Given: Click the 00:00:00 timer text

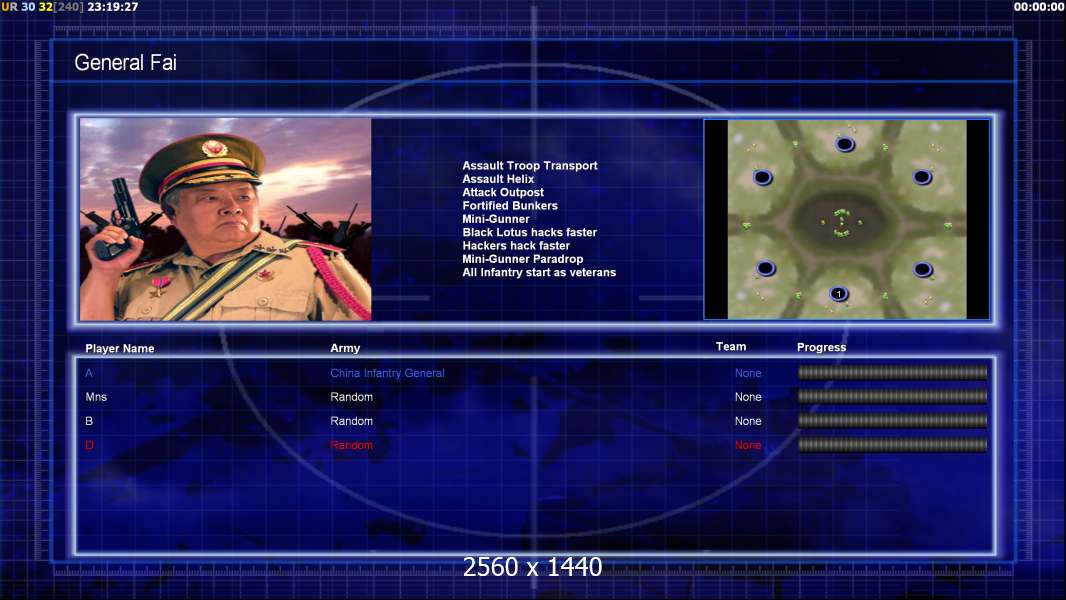Looking at the screenshot, I should 1039,7.
